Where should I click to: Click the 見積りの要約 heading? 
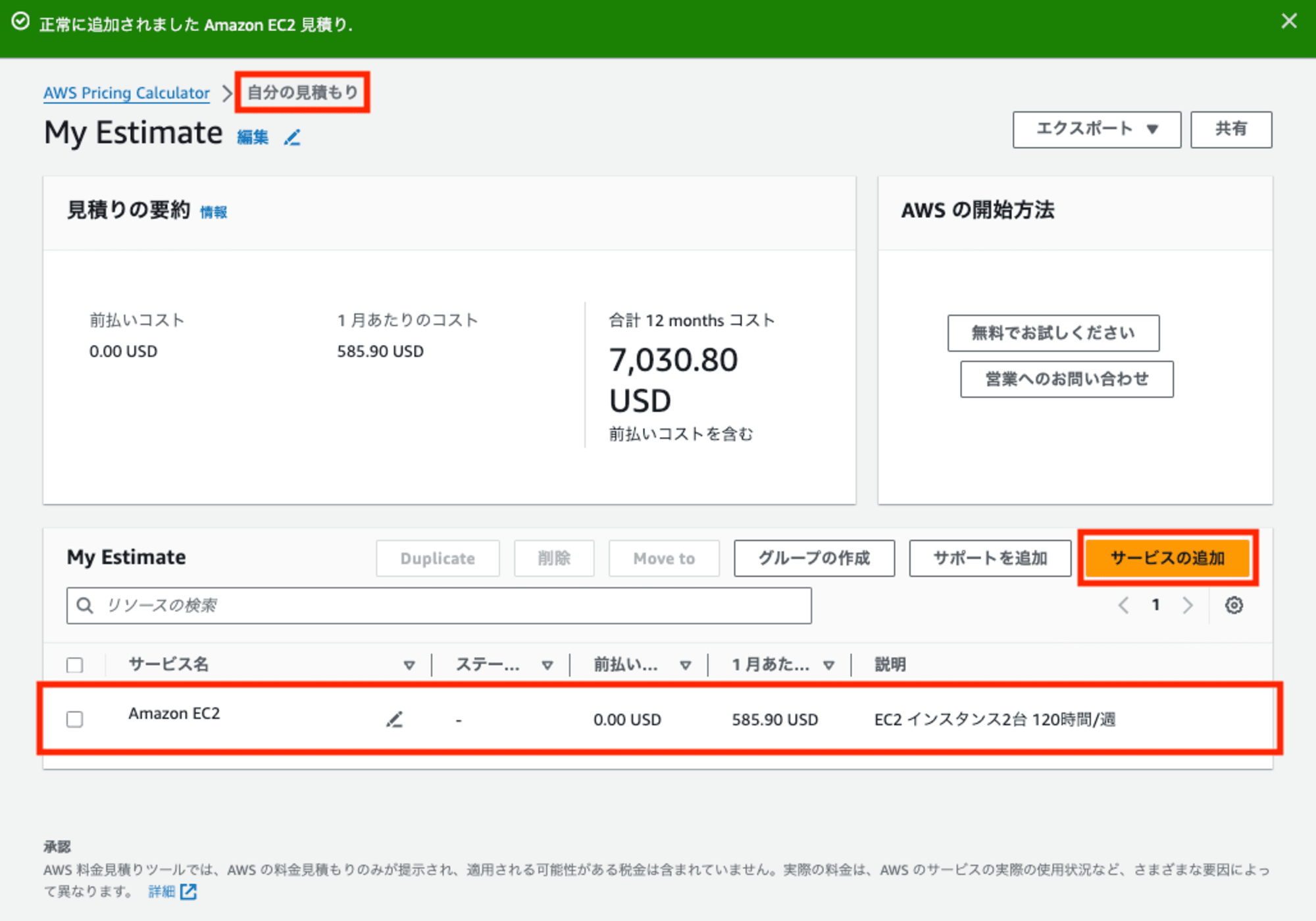(129, 211)
